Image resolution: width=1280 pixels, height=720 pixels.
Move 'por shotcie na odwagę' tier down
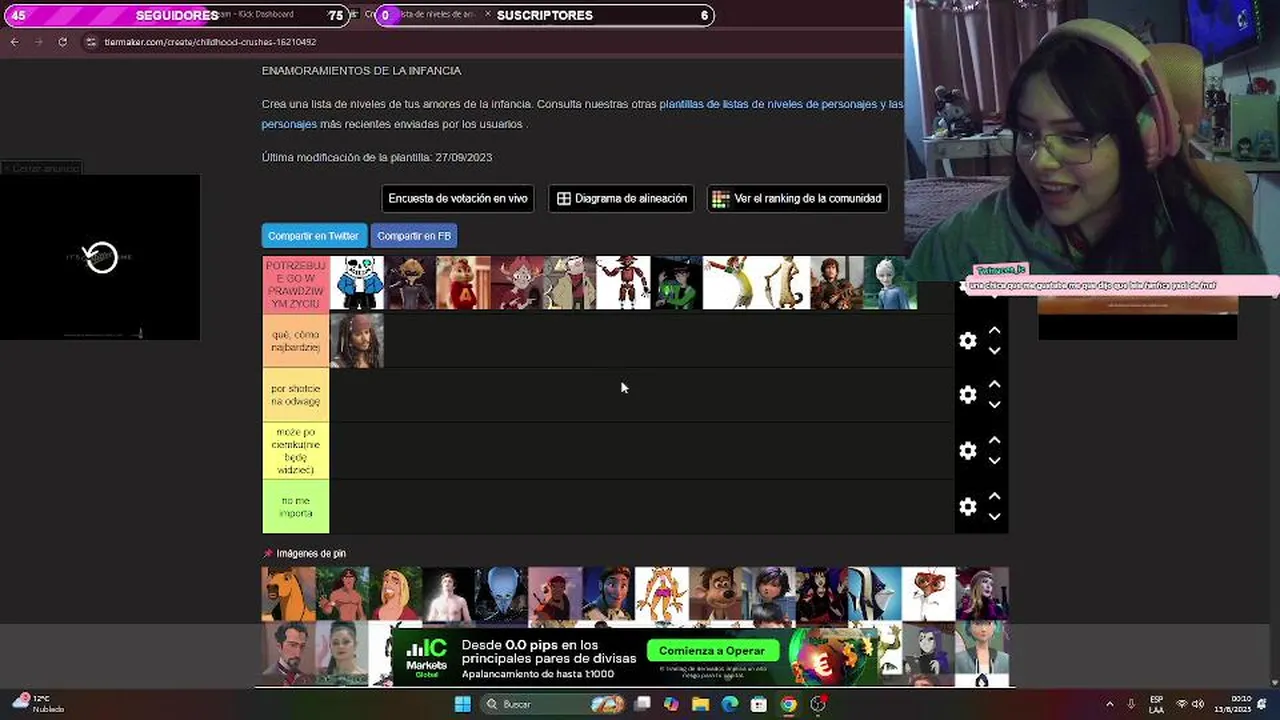pos(994,405)
